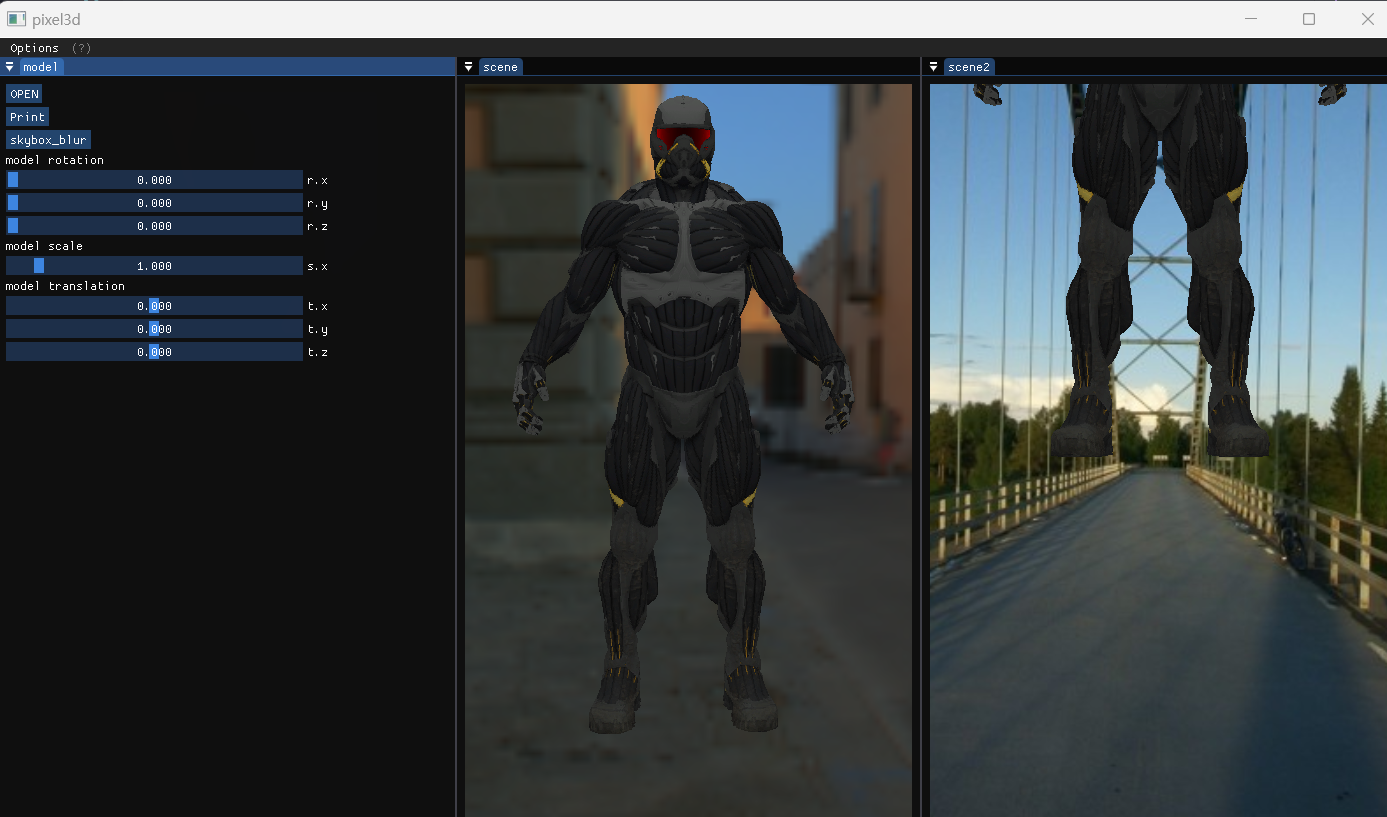The image size is (1387, 817).
Task: Click the t.z label text
Action: click(x=317, y=352)
